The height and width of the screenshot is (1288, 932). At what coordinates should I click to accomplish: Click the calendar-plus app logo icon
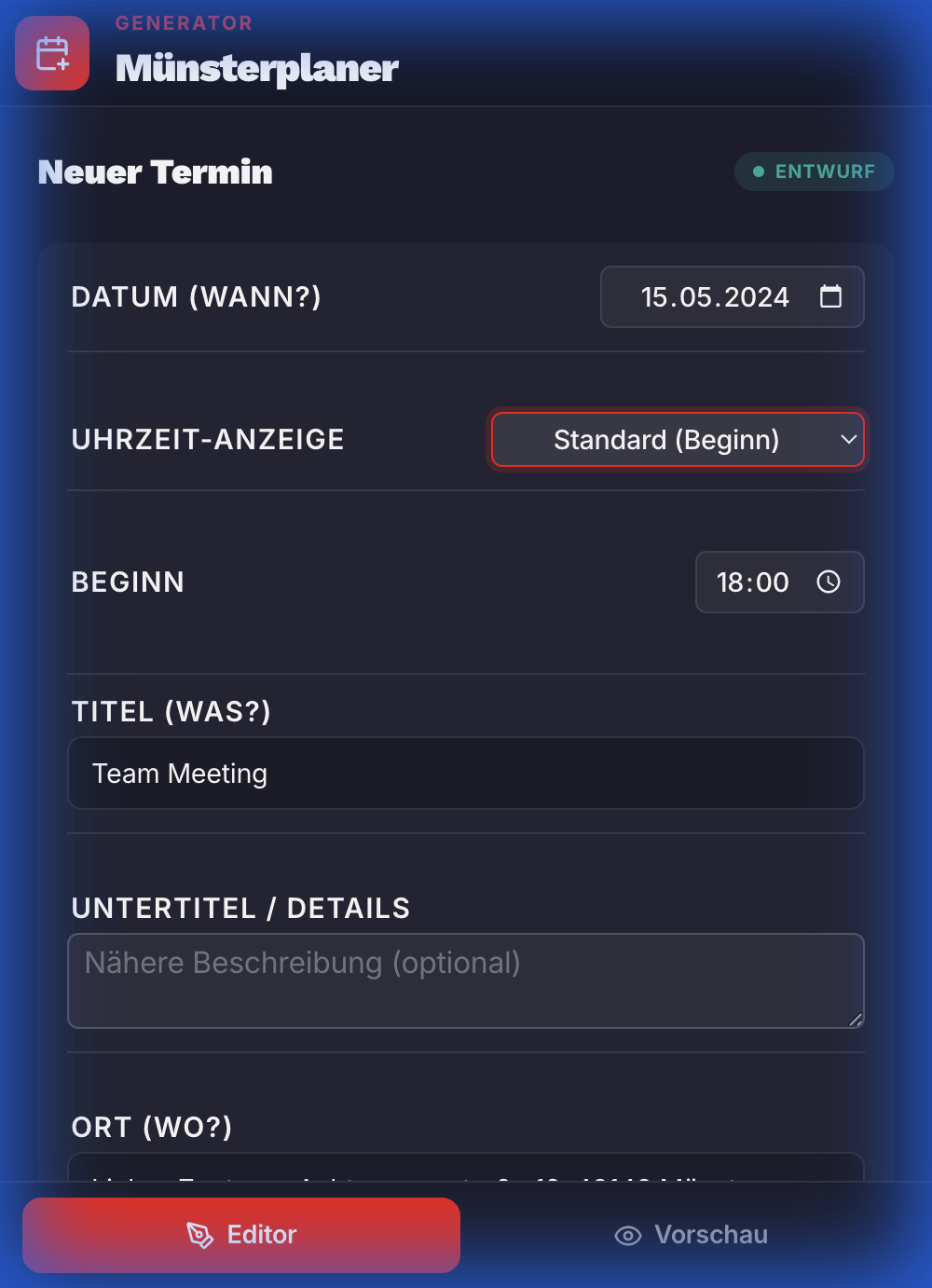point(52,53)
